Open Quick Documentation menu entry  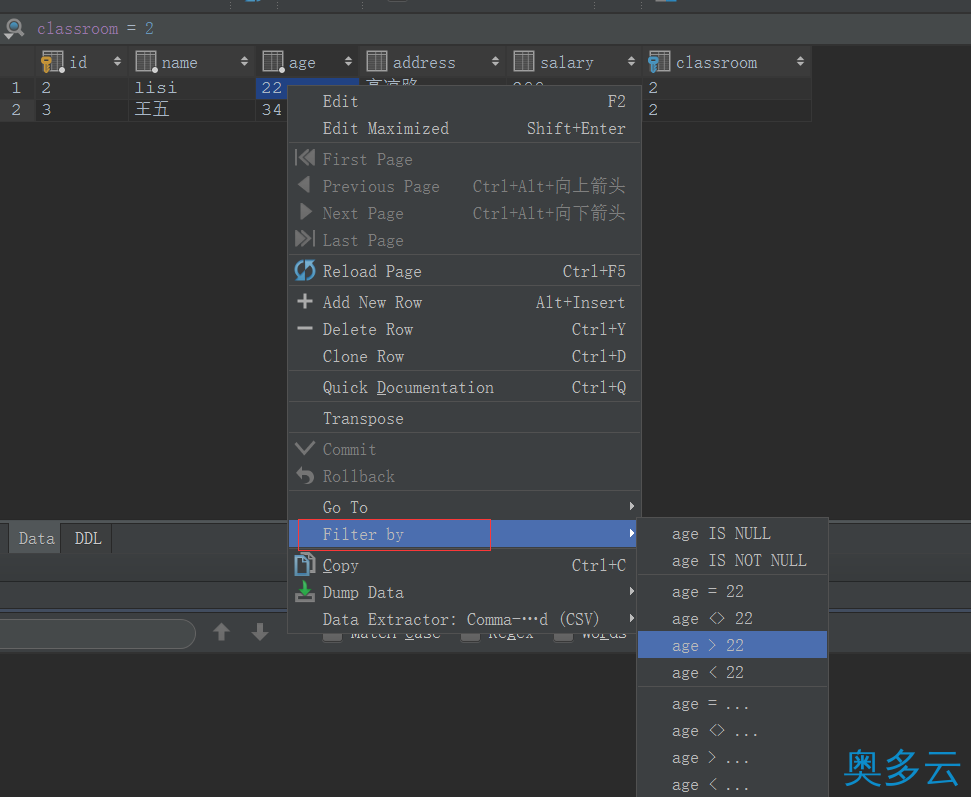point(464,387)
